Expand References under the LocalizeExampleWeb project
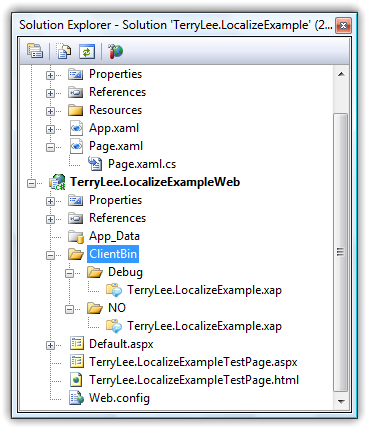The image size is (368, 429). point(50,219)
